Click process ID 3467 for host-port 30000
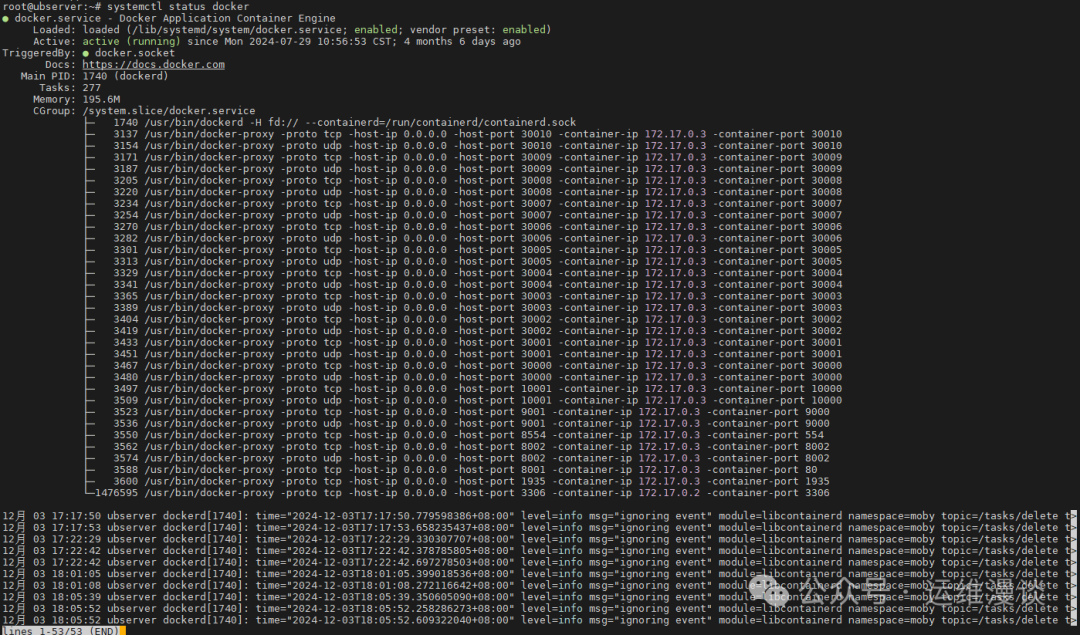This screenshot has height=635, width=1080. [126, 366]
